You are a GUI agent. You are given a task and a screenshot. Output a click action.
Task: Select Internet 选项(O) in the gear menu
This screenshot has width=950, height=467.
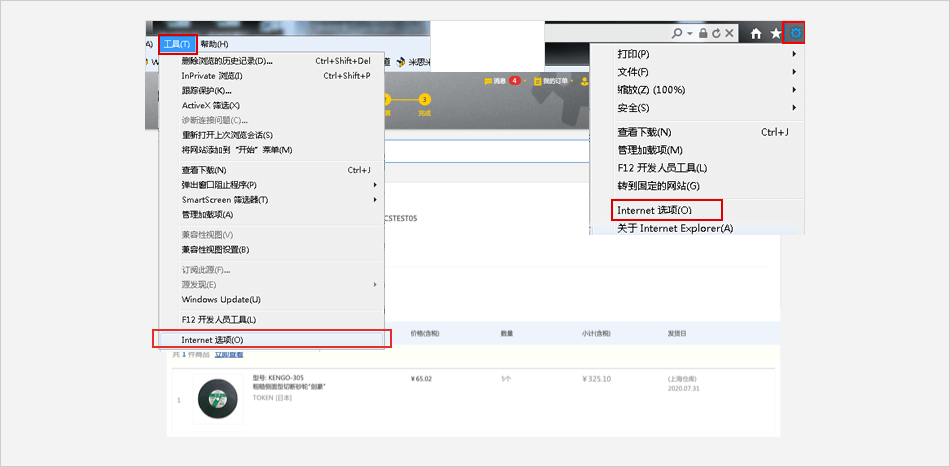tap(666, 210)
